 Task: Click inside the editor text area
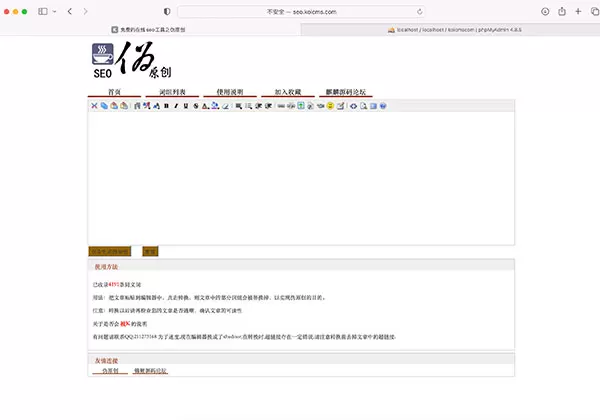click(x=301, y=178)
